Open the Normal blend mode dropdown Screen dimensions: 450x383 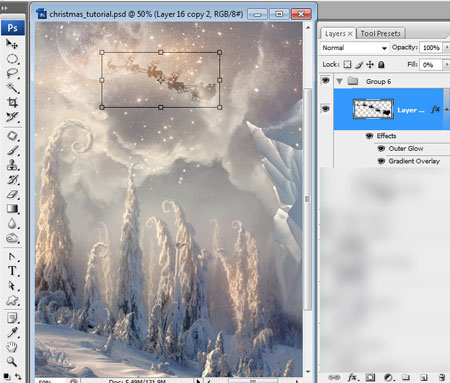tap(355, 48)
